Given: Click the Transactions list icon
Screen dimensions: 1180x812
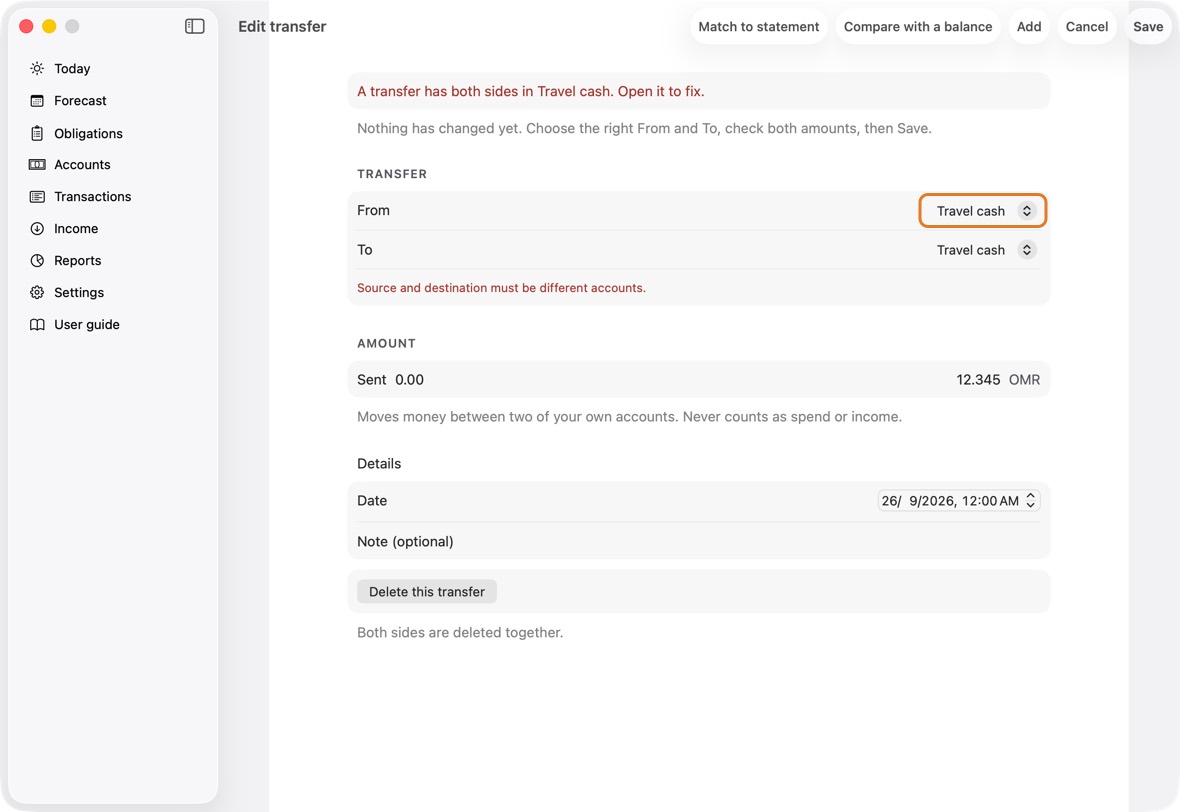Looking at the screenshot, I should [x=37, y=196].
